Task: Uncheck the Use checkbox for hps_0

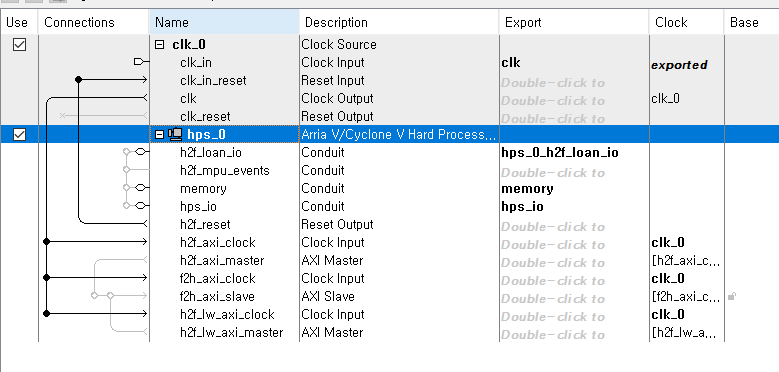Action: point(19,134)
